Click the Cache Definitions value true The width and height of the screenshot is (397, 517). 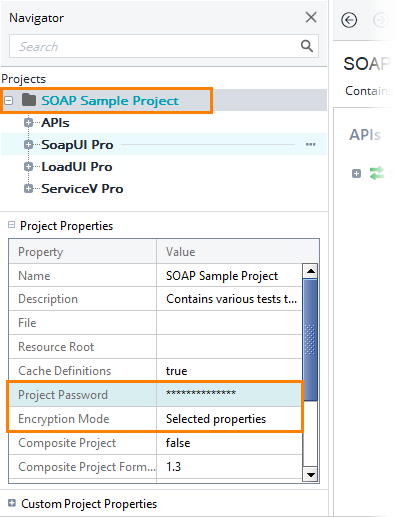pyautogui.click(x=177, y=371)
